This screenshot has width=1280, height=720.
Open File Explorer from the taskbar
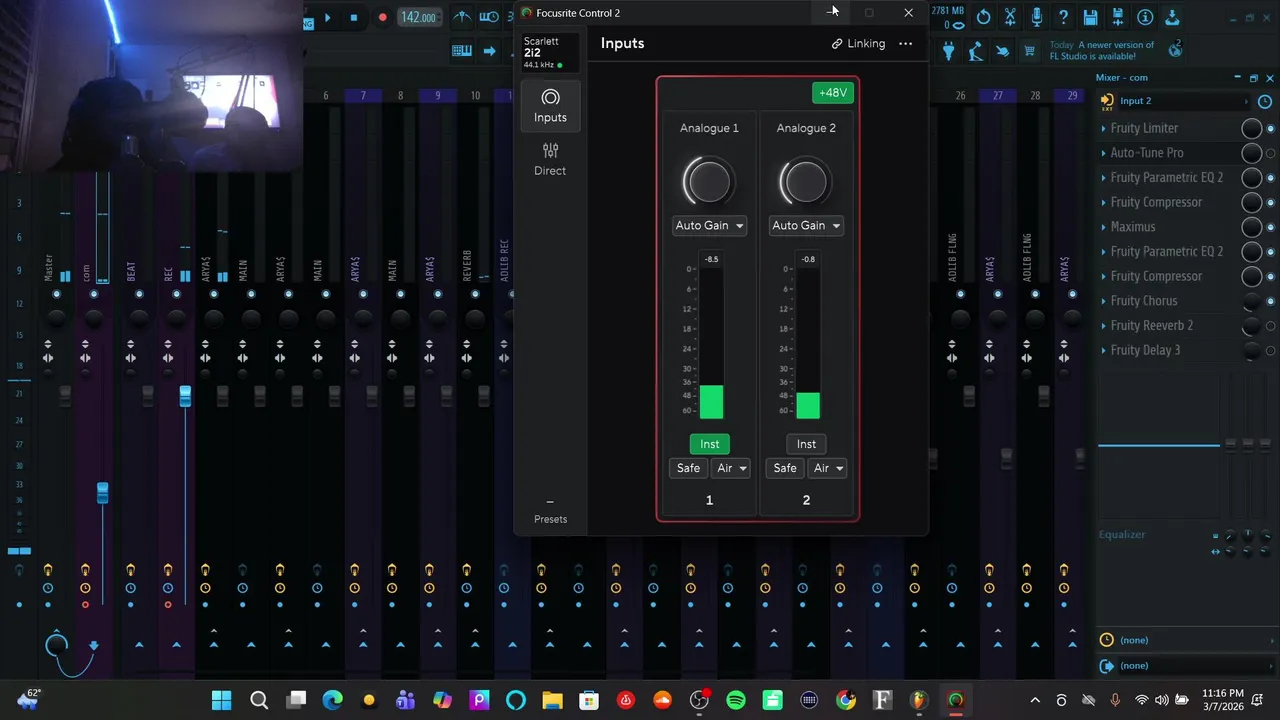[552, 700]
